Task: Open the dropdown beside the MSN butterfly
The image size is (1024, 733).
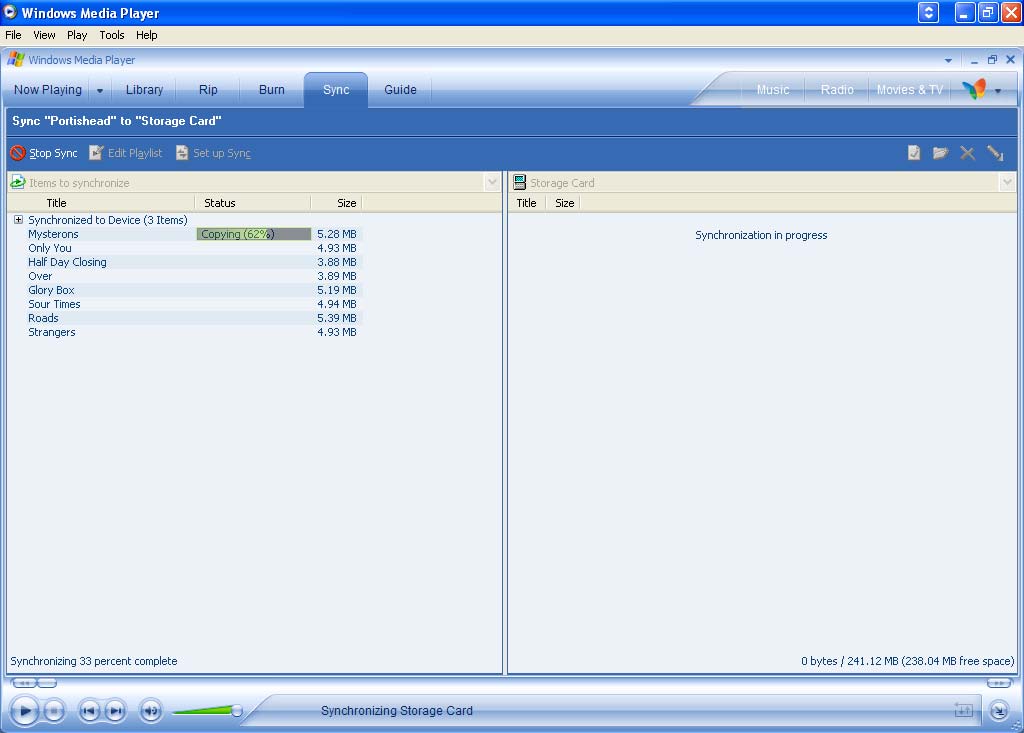Action: 998,90
